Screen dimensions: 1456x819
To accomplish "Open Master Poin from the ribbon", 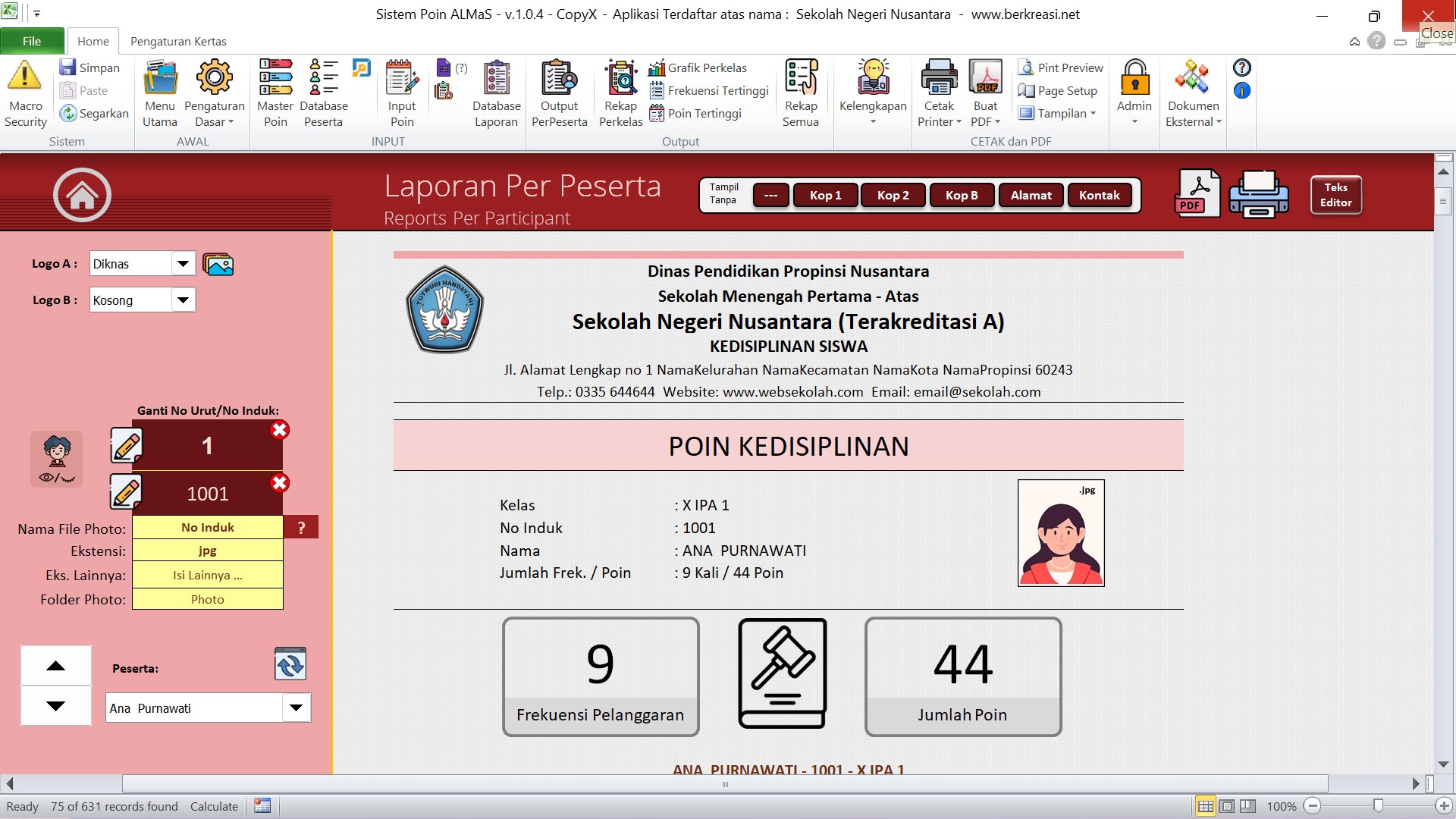I will tap(275, 93).
